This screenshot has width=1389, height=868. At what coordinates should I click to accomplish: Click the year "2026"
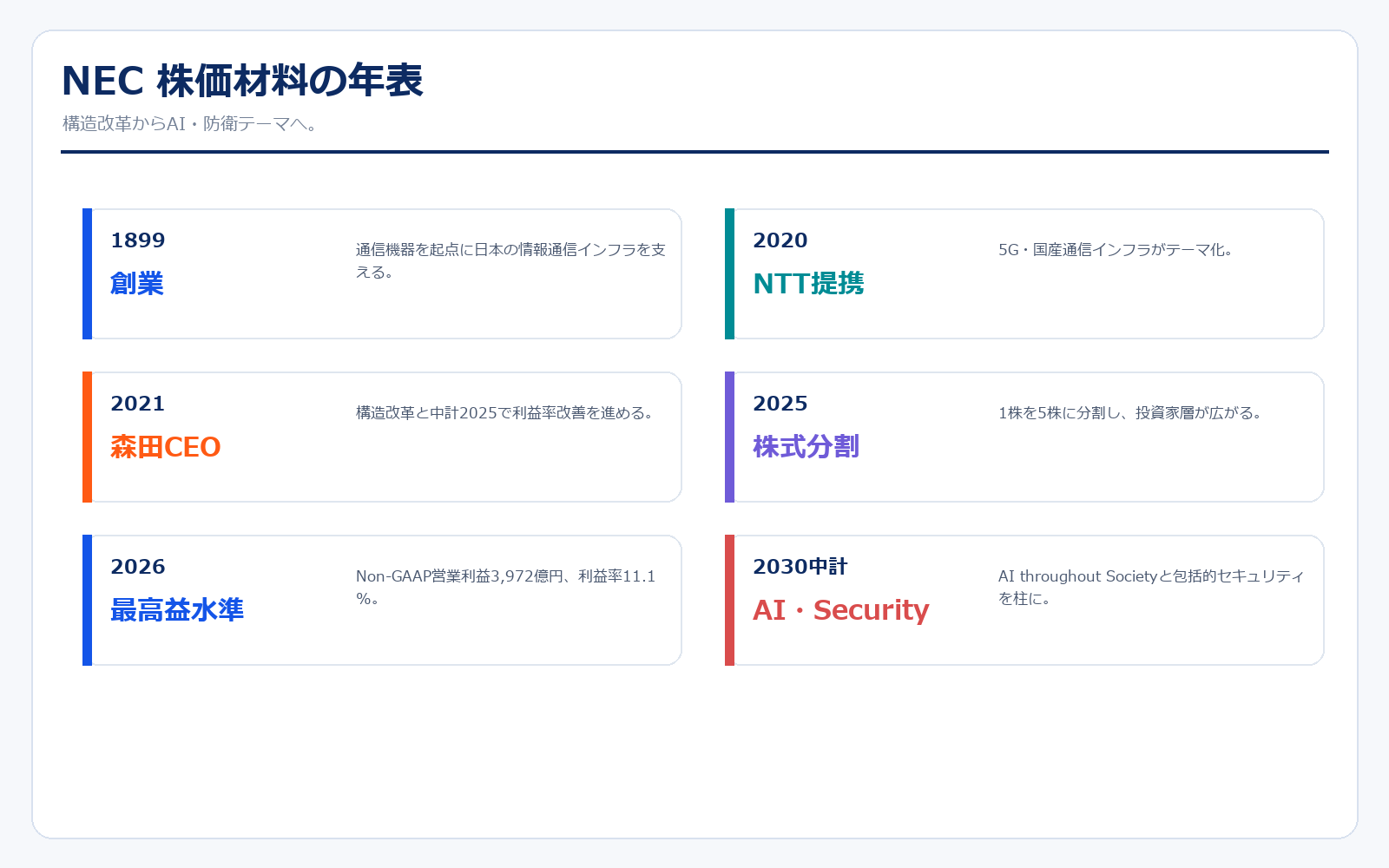coord(138,567)
